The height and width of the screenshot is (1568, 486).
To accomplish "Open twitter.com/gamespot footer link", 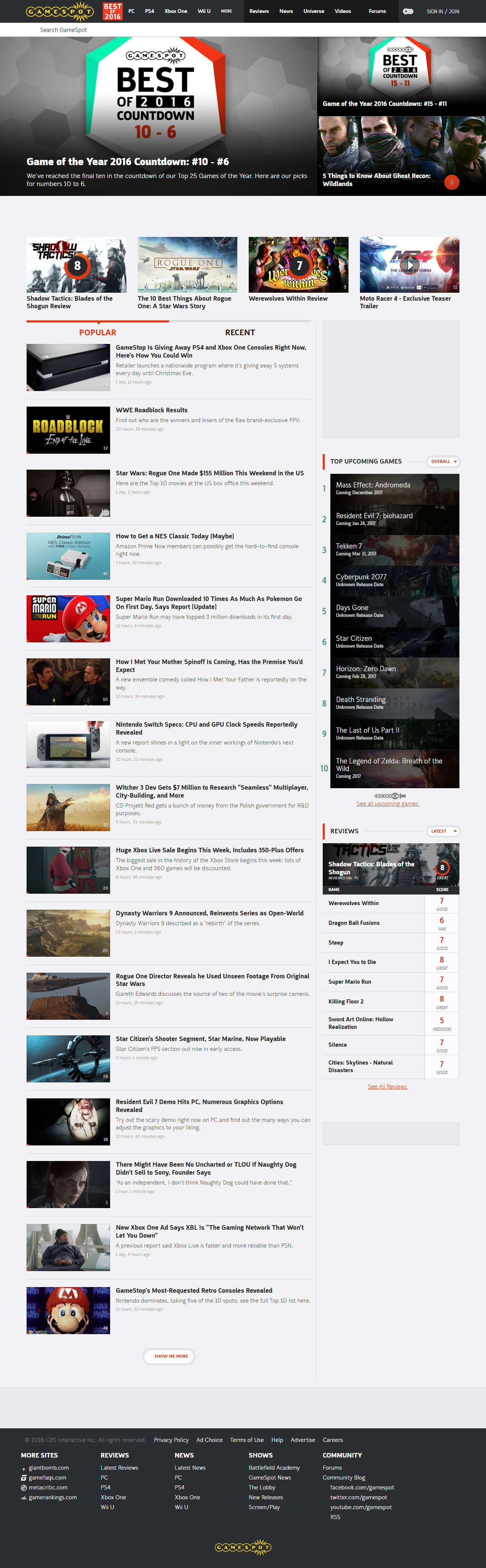I will (358, 1497).
